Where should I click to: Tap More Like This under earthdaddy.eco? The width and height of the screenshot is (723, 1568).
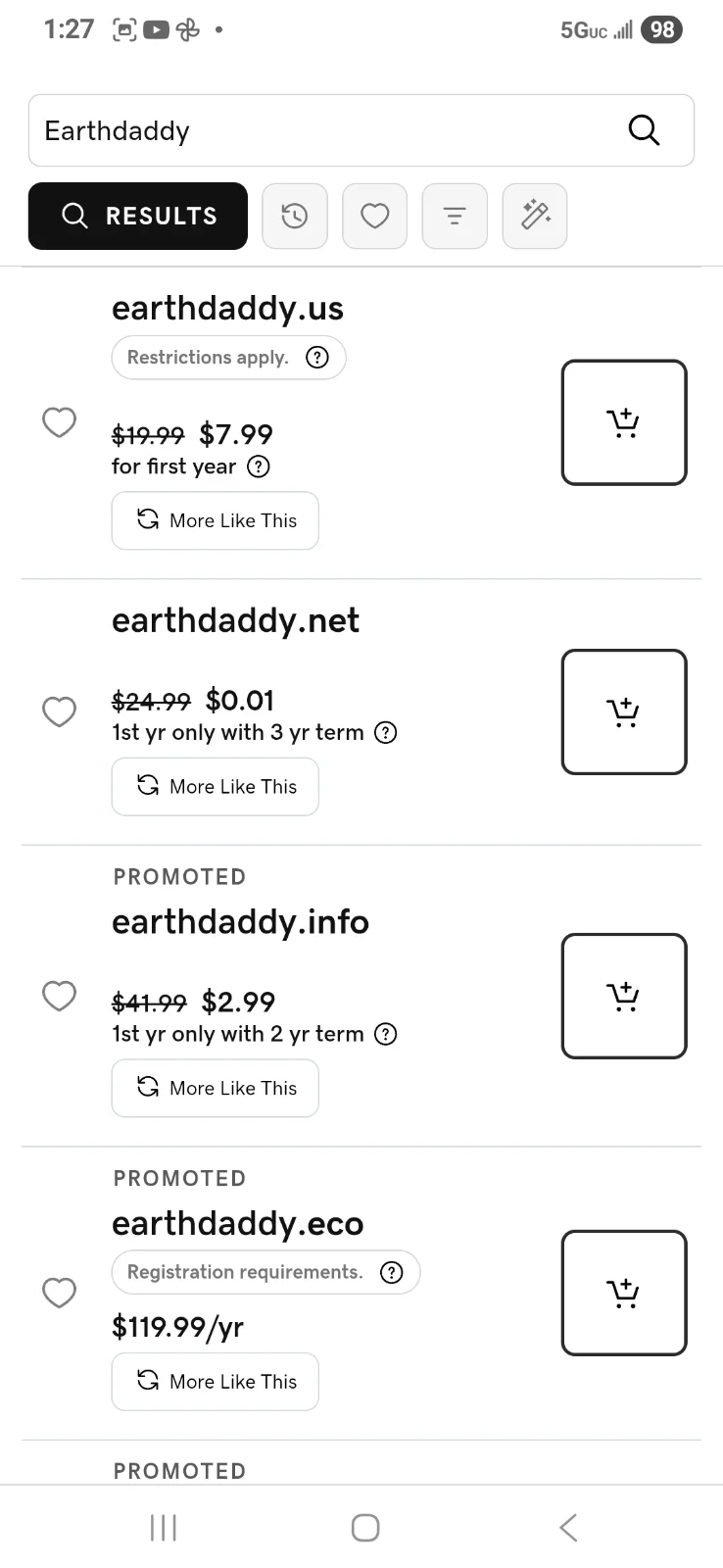coord(216,1382)
